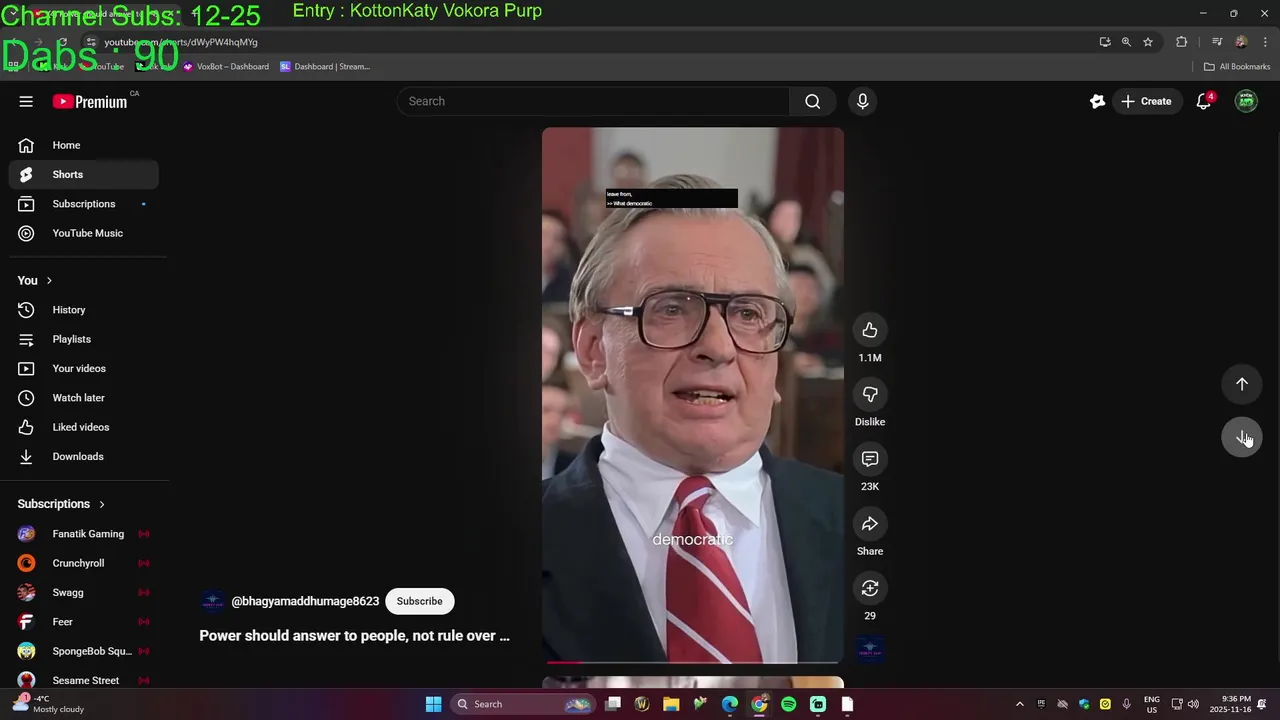Open SpongeBob Squ... channel
Screen dimensions: 1280x720
click(x=84, y=651)
